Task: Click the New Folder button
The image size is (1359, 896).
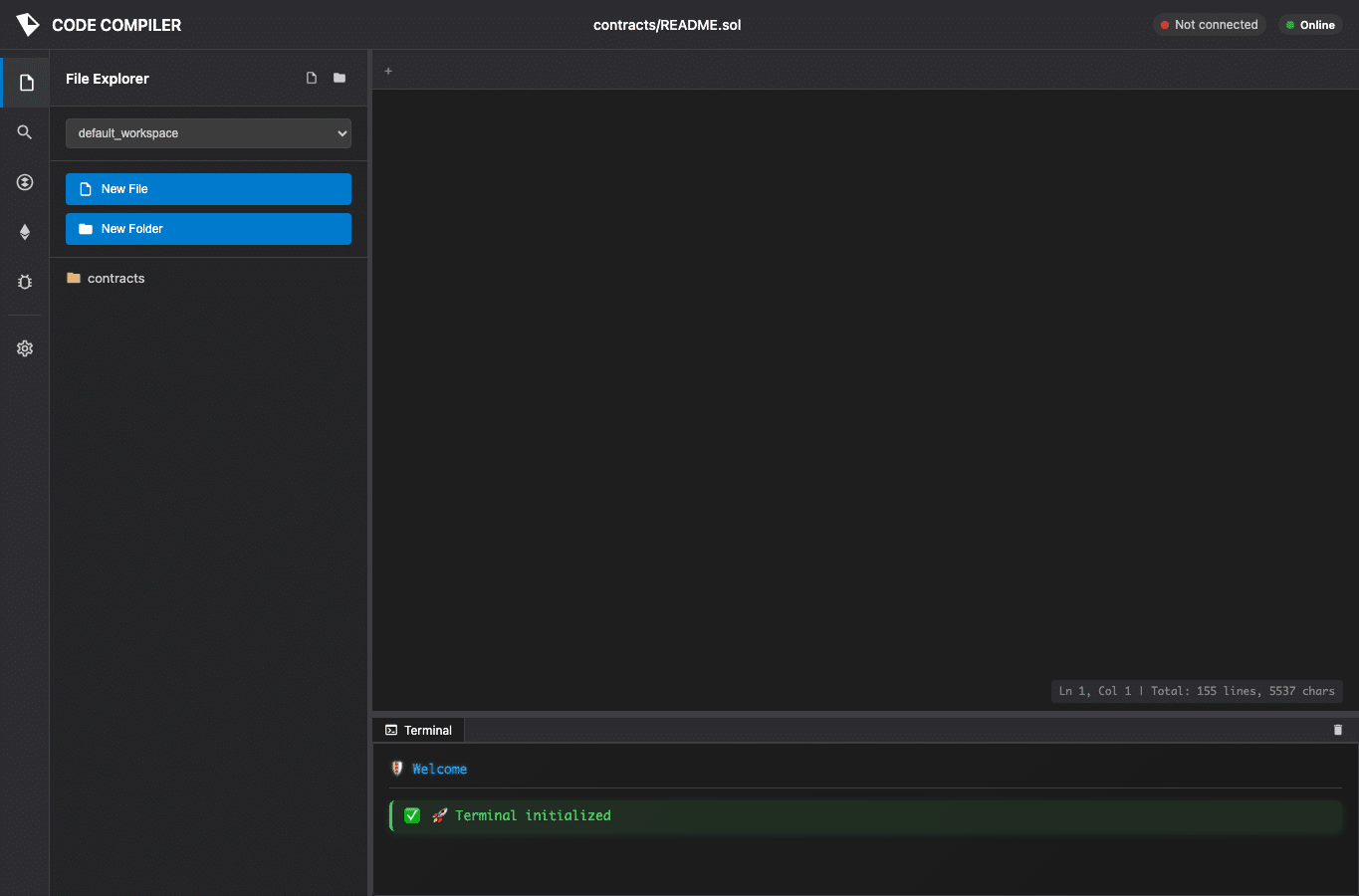Action: click(x=208, y=229)
